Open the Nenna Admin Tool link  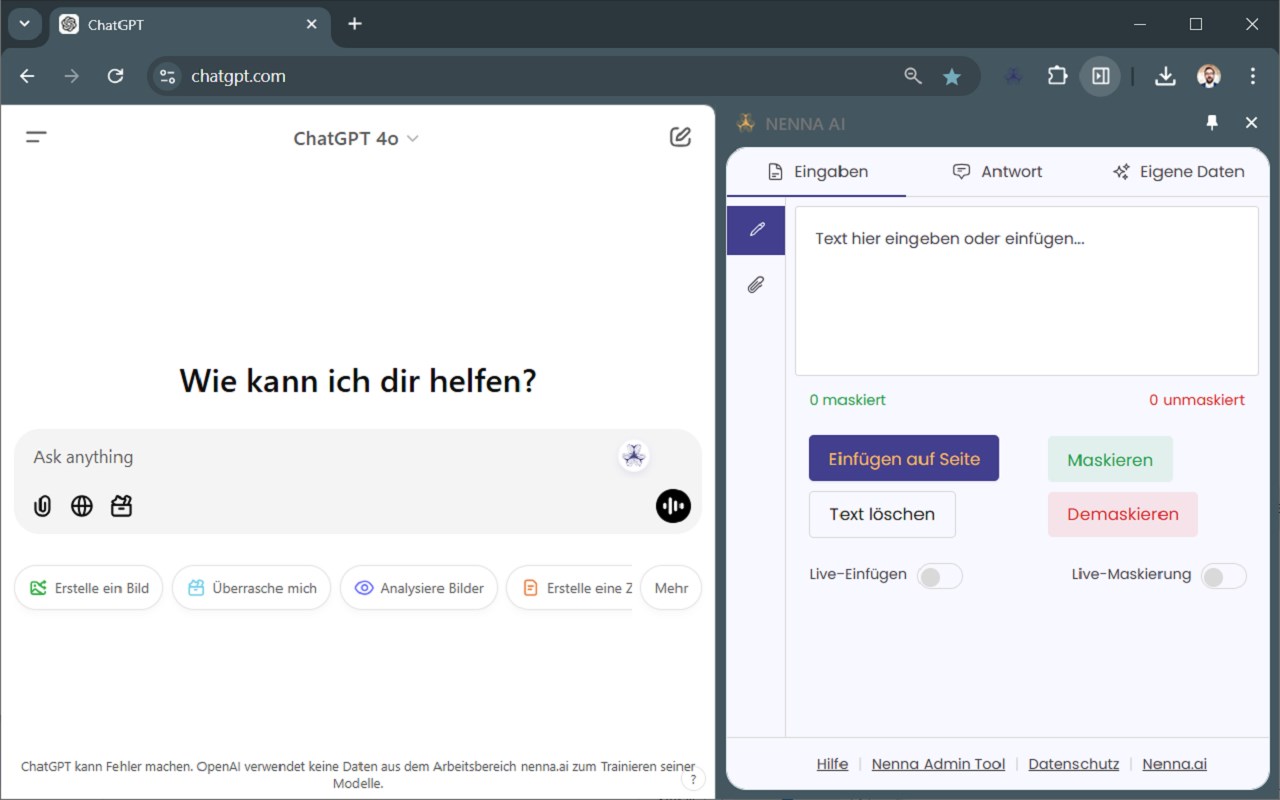[938, 764]
